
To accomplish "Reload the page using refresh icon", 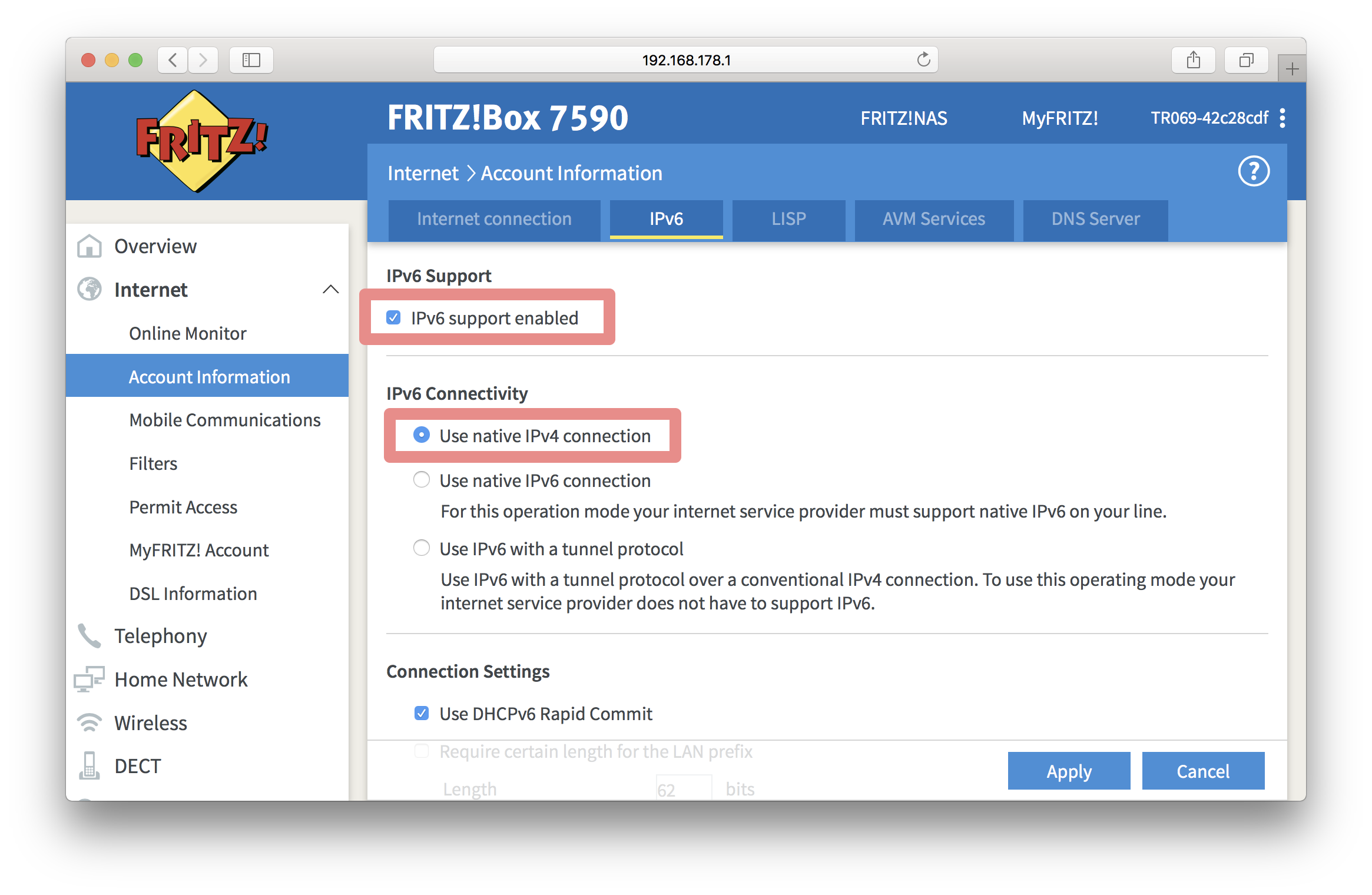I will click(x=923, y=59).
